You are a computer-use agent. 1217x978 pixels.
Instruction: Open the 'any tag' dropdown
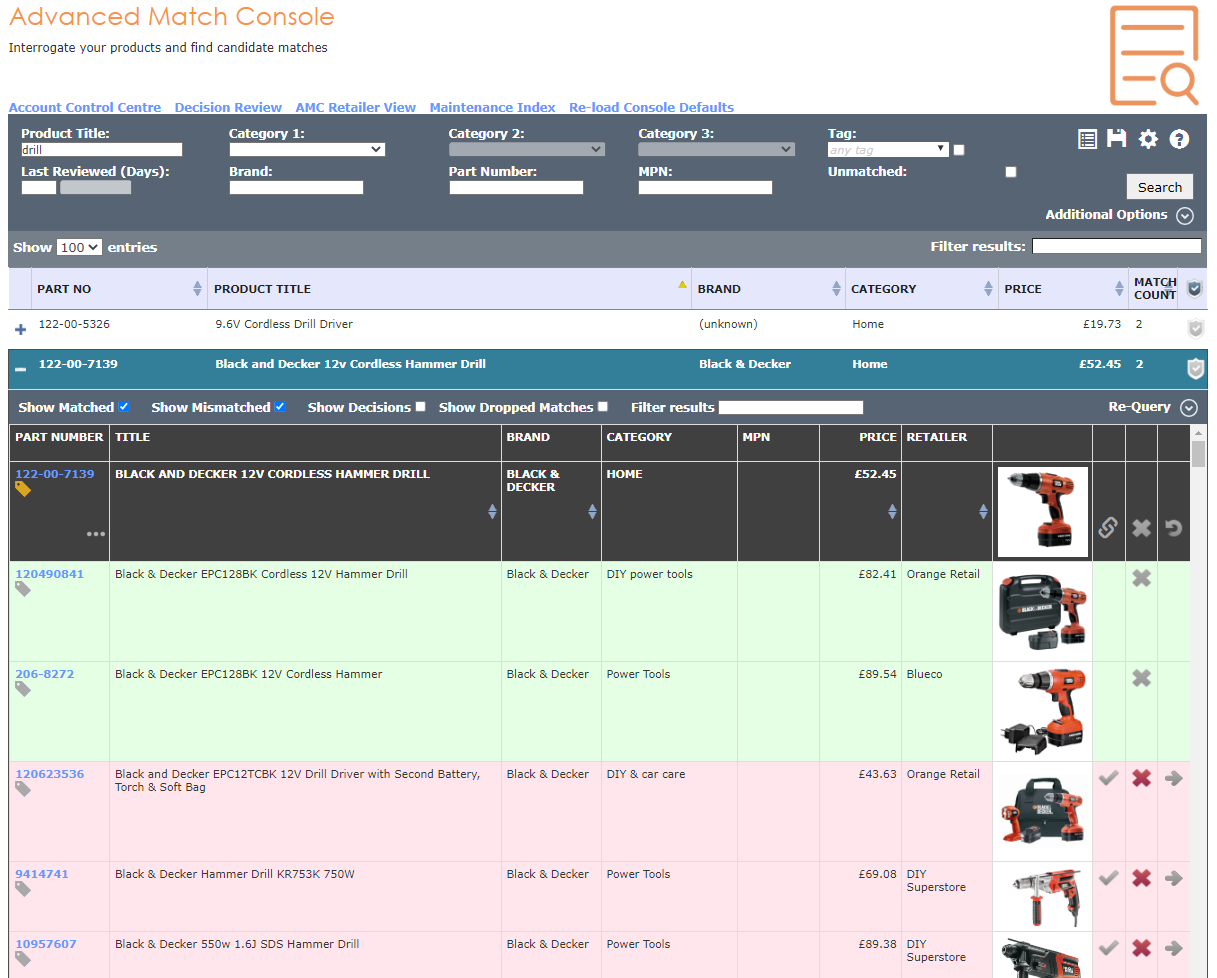[888, 150]
